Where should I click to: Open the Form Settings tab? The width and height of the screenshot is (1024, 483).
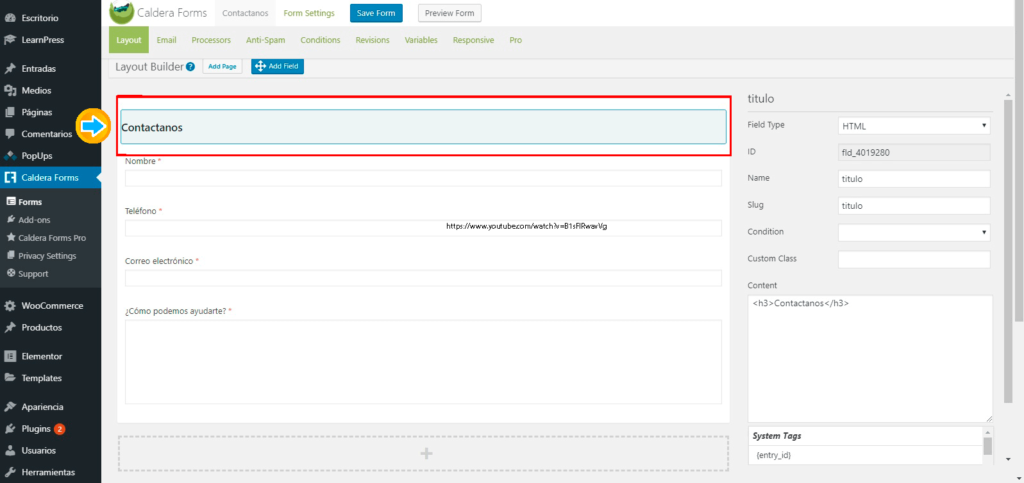tap(309, 13)
